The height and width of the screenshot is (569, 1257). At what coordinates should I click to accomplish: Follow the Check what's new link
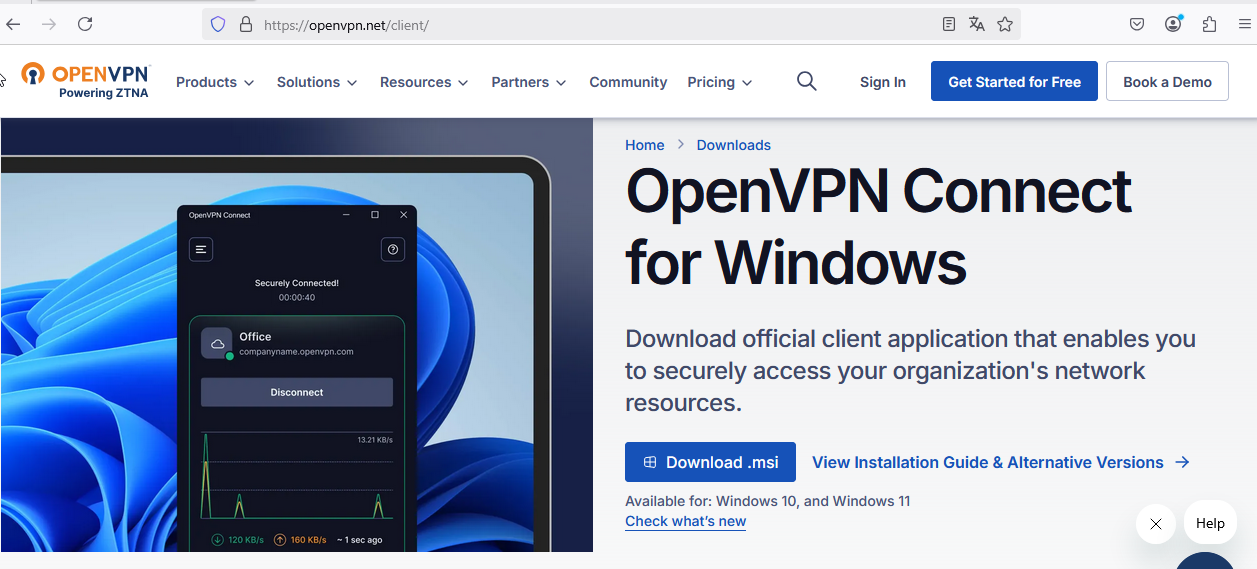click(685, 521)
